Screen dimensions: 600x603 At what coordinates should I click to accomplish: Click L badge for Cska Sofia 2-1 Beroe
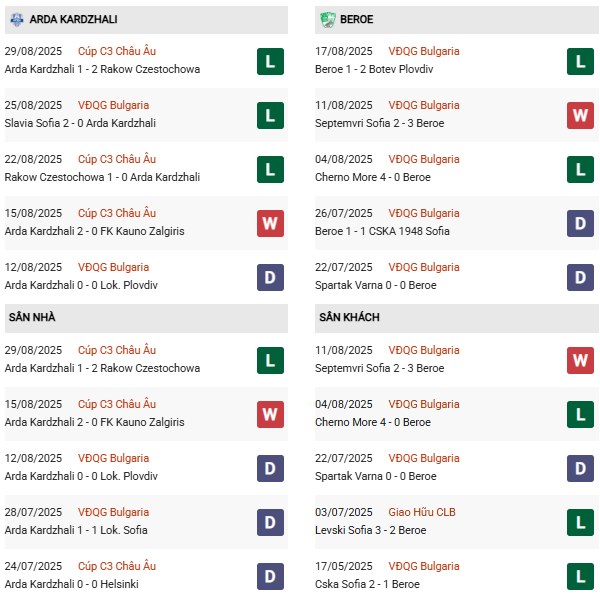(581, 576)
